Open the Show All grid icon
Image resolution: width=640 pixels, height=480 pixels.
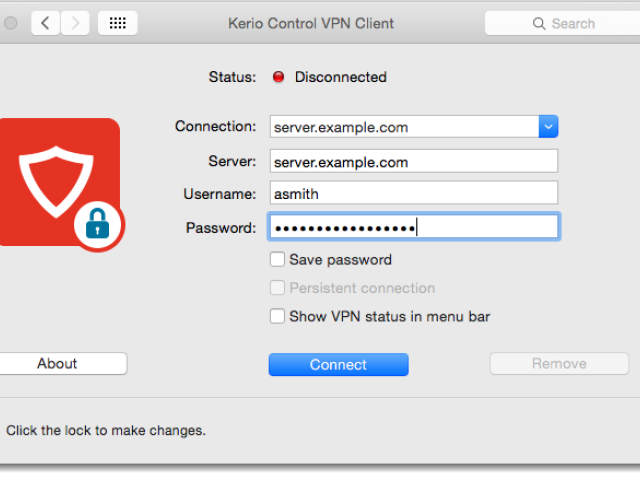[117, 23]
